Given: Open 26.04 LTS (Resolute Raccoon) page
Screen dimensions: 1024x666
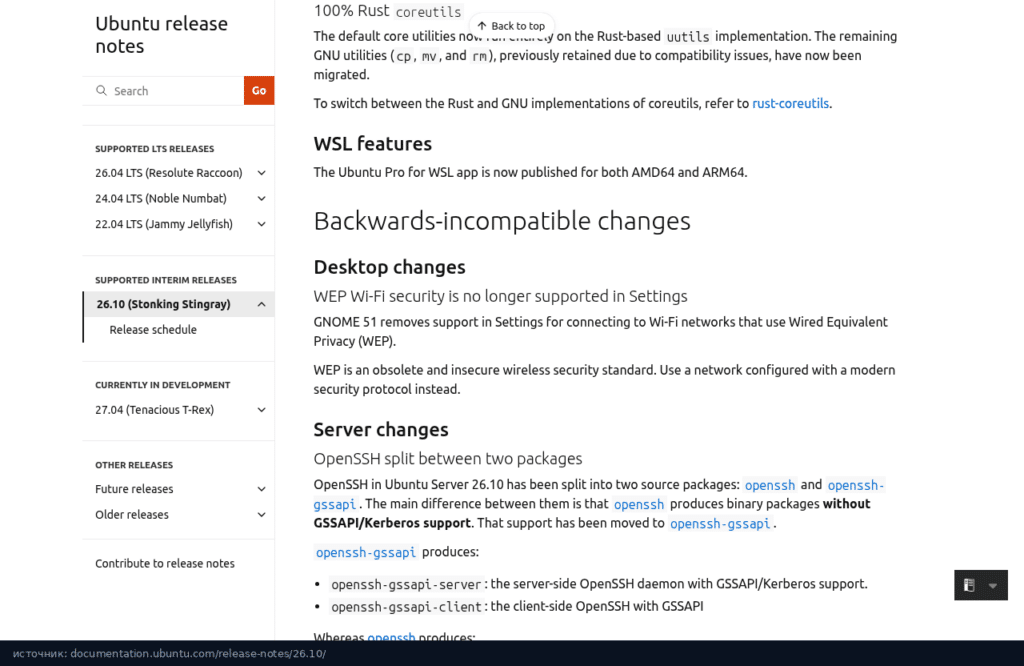Looking at the screenshot, I should [x=168, y=173].
